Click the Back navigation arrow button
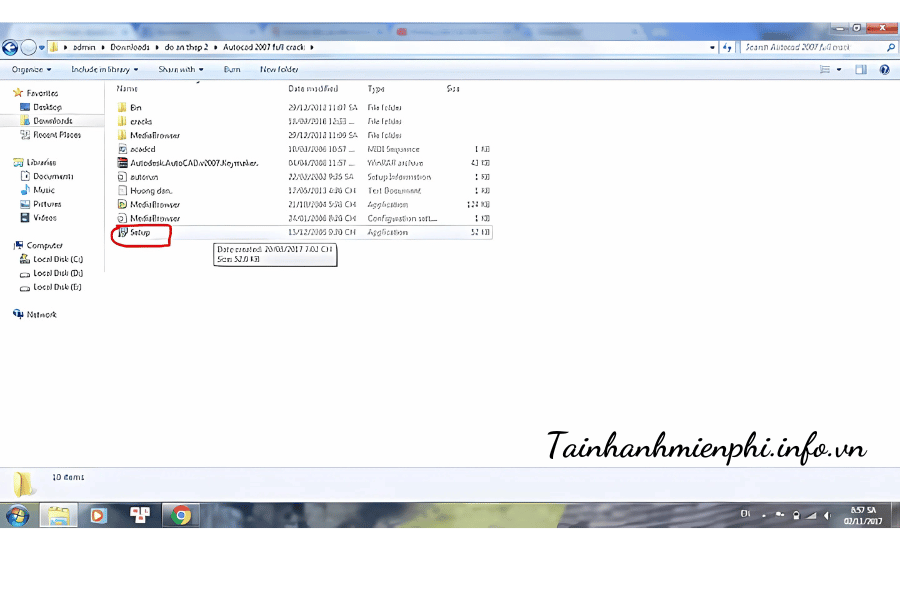 (11, 47)
